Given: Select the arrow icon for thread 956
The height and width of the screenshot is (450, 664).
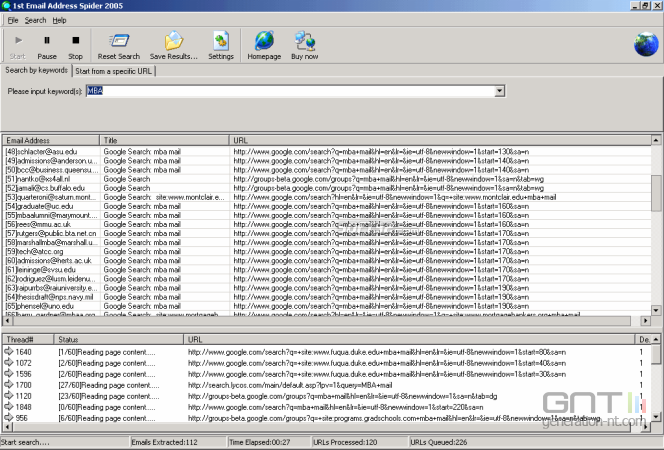Looking at the screenshot, I should (9, 417).
